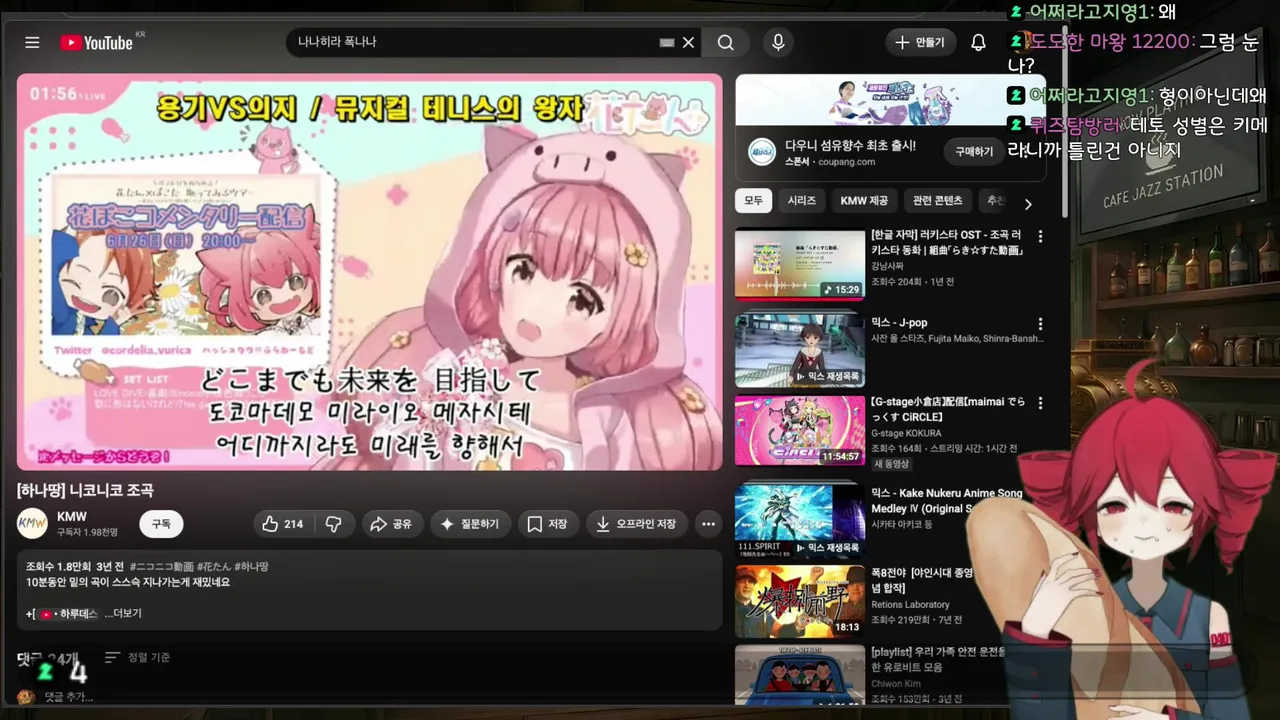Select the 시리즈 filter chip
The image size is (1280, 720).
click(801, 201)
